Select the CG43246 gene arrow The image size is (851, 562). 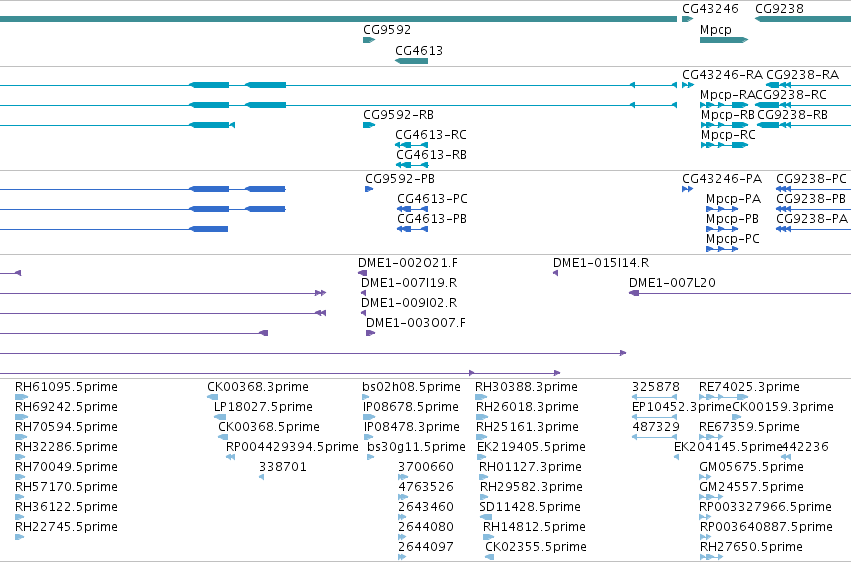pos(688,19)
